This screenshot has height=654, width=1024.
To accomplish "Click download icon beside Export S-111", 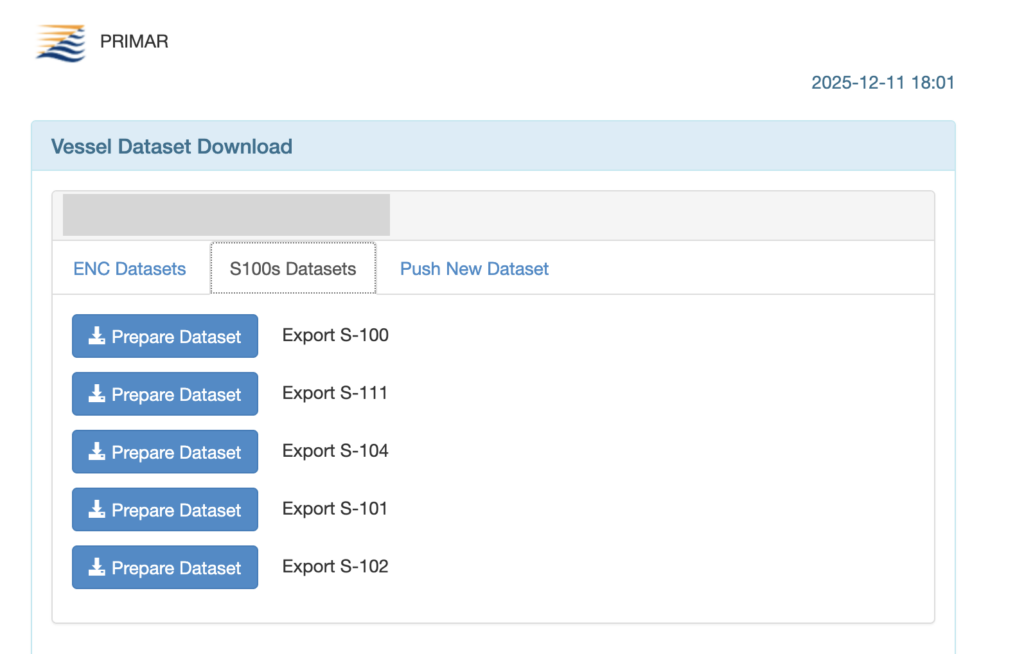I will (97, 395).
